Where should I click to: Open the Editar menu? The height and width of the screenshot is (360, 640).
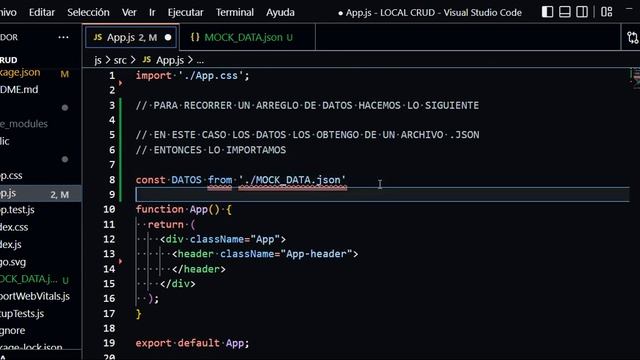click(x=42, y=12)
